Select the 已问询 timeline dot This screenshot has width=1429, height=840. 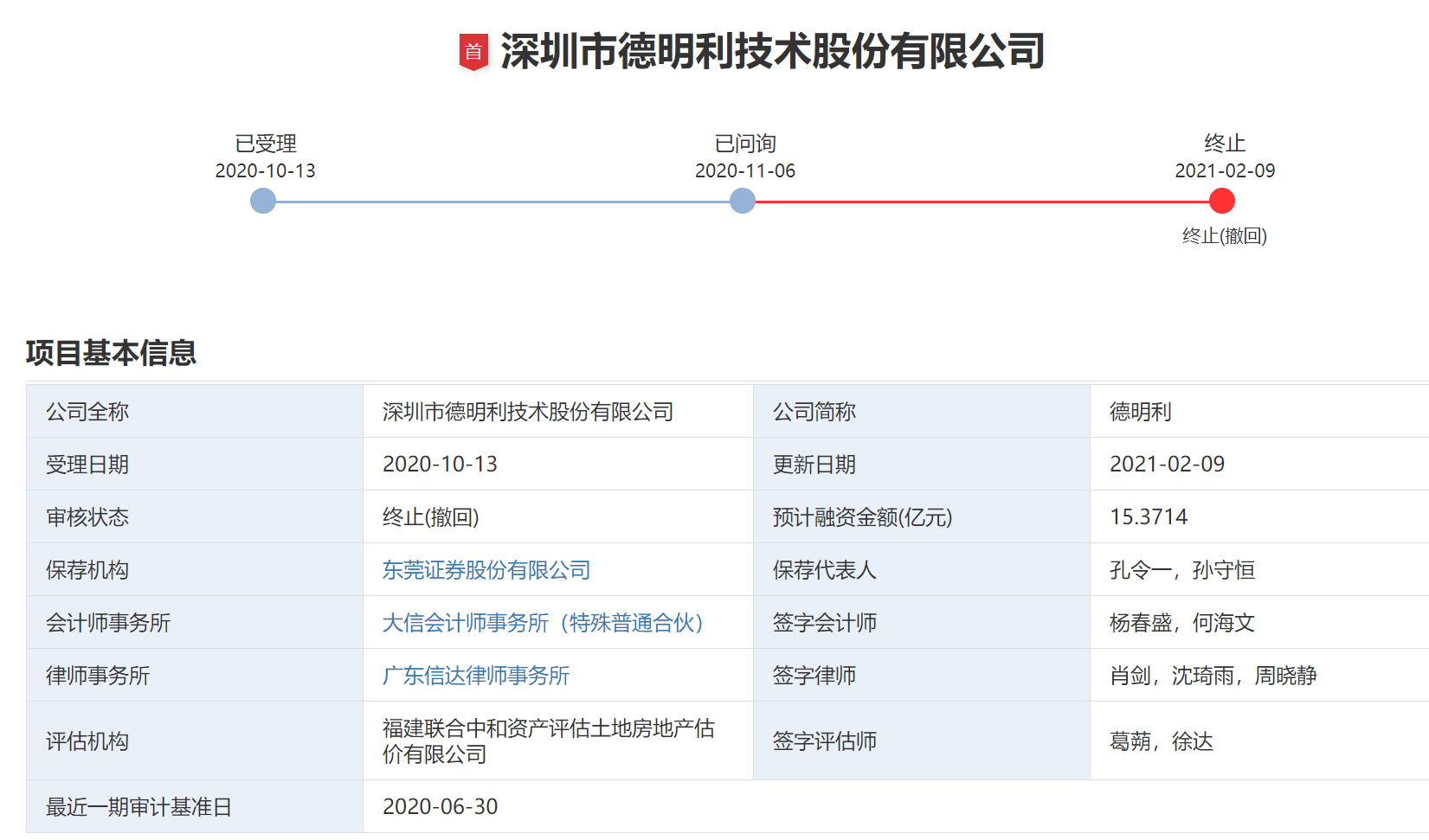click(743, 202)
